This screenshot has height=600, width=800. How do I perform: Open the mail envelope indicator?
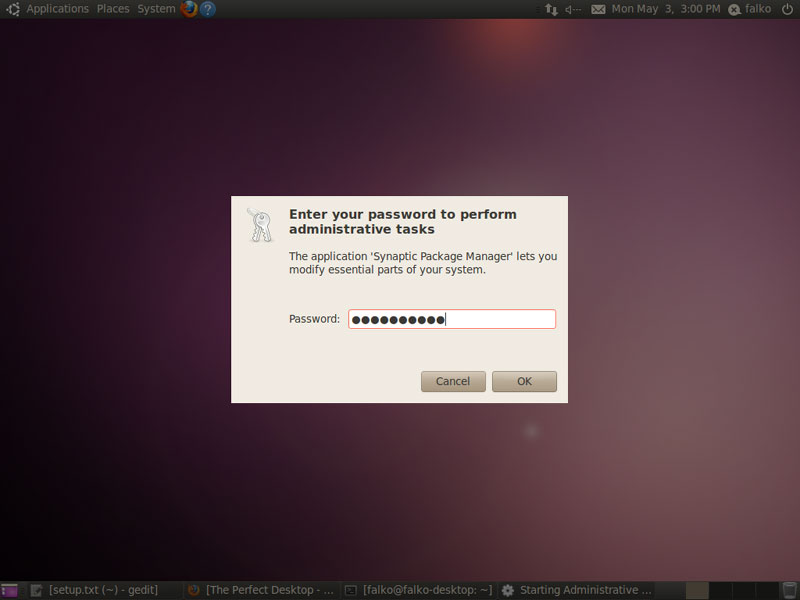[x=598, y=9]
